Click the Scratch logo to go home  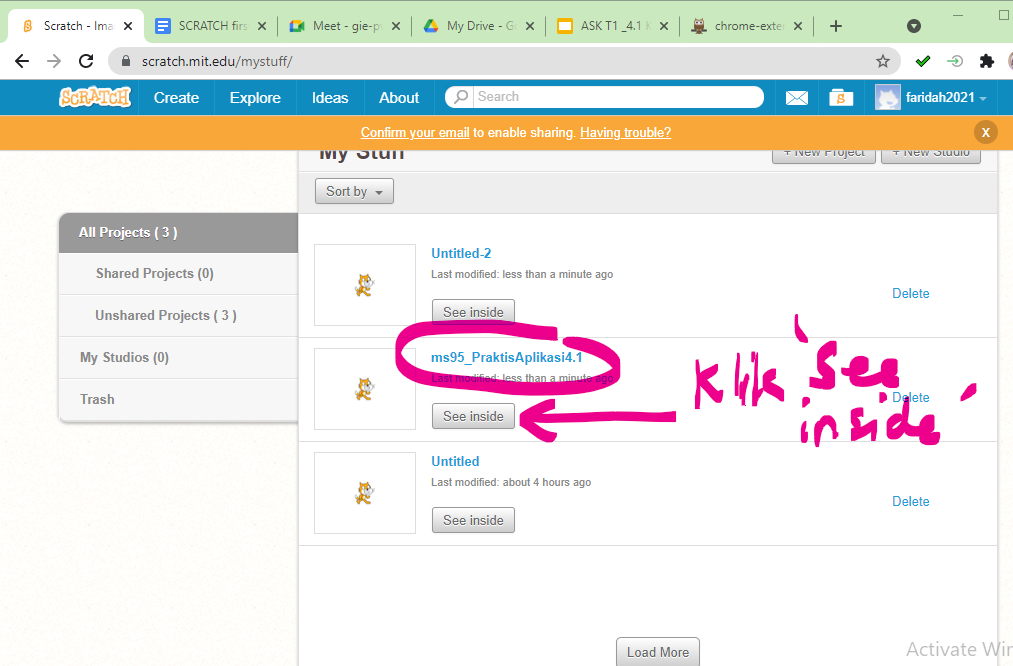click(94, 97)
